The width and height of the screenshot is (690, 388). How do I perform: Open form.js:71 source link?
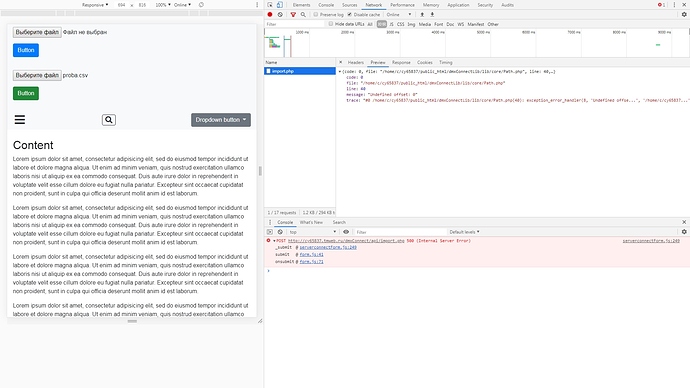tap(312, 262)
